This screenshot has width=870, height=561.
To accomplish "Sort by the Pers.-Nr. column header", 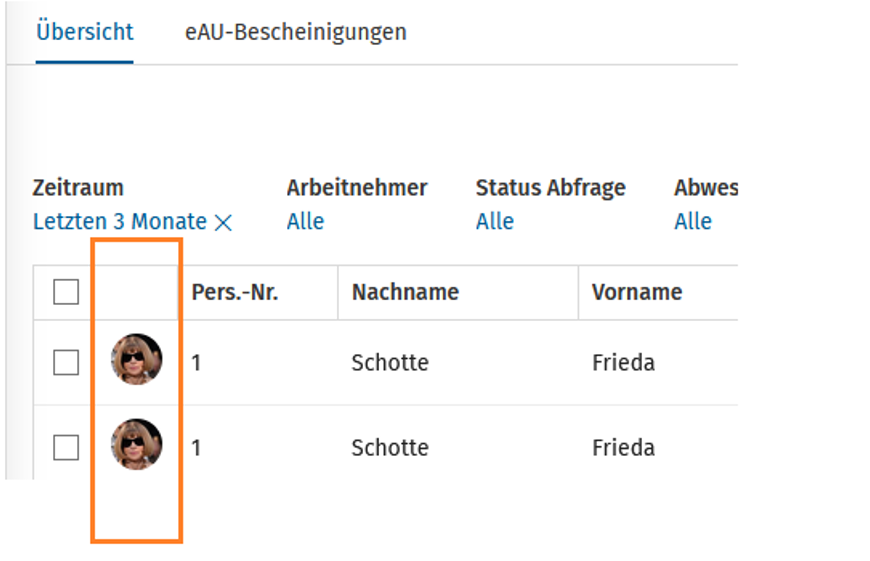I will (235, 292).
